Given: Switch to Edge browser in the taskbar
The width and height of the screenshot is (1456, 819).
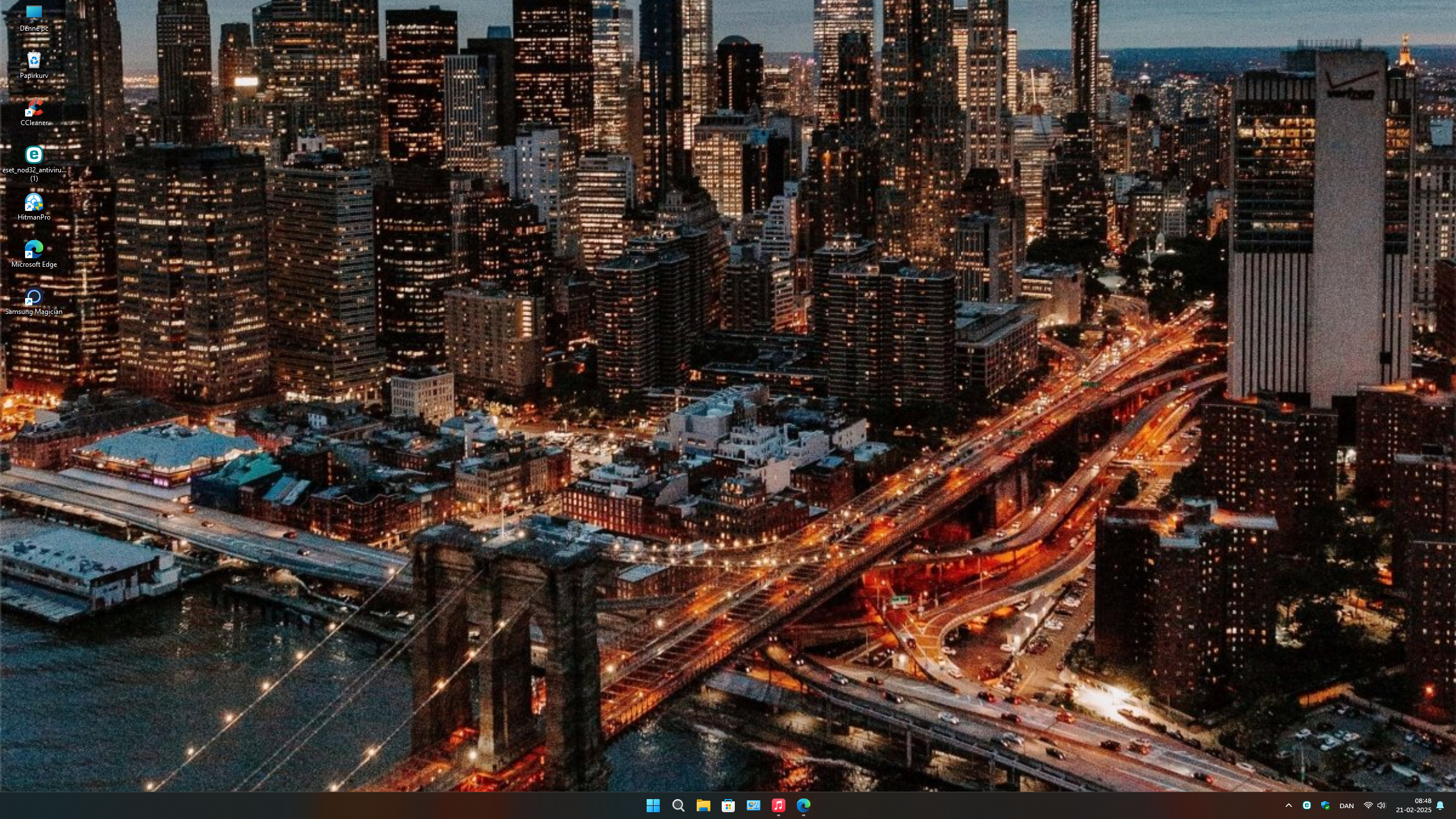Looking at the screenshot, I should pos(803,805).
